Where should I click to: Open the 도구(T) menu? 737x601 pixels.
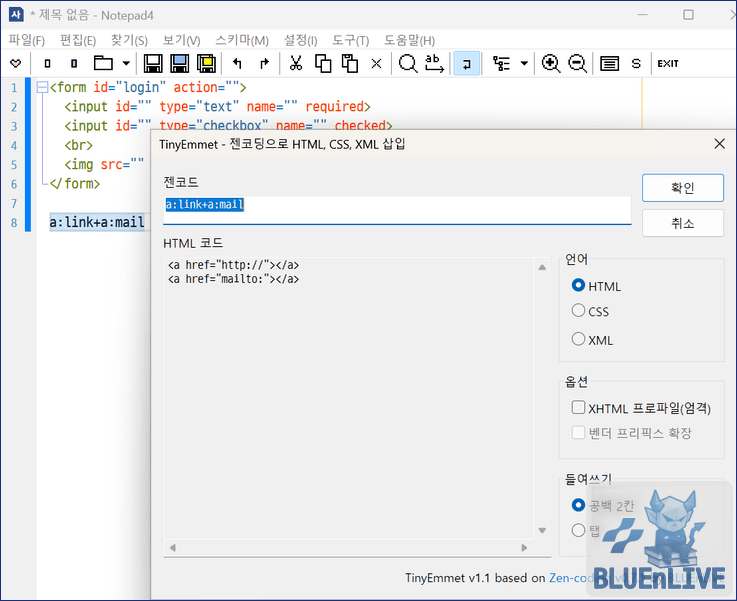351,40
